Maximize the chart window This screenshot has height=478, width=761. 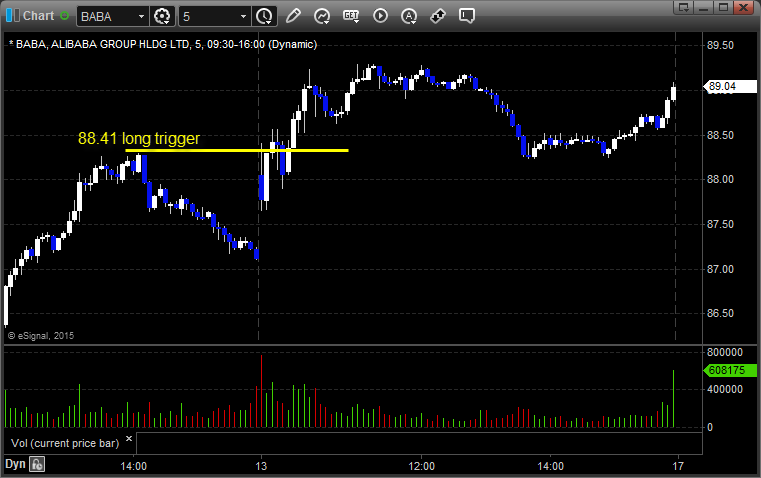723,7
